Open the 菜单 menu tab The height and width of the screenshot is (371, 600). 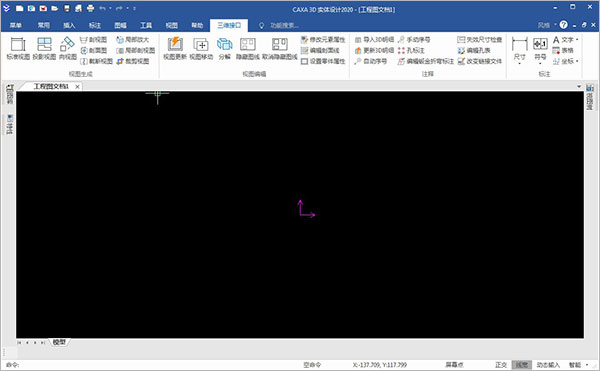point(16,25)
